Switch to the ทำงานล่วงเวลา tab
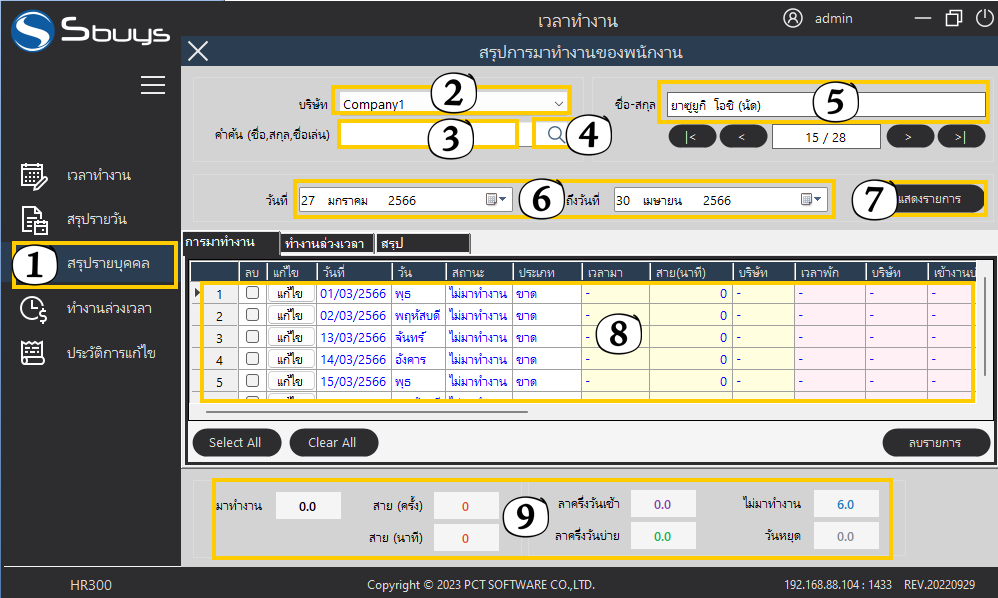 tap(322, 243)
